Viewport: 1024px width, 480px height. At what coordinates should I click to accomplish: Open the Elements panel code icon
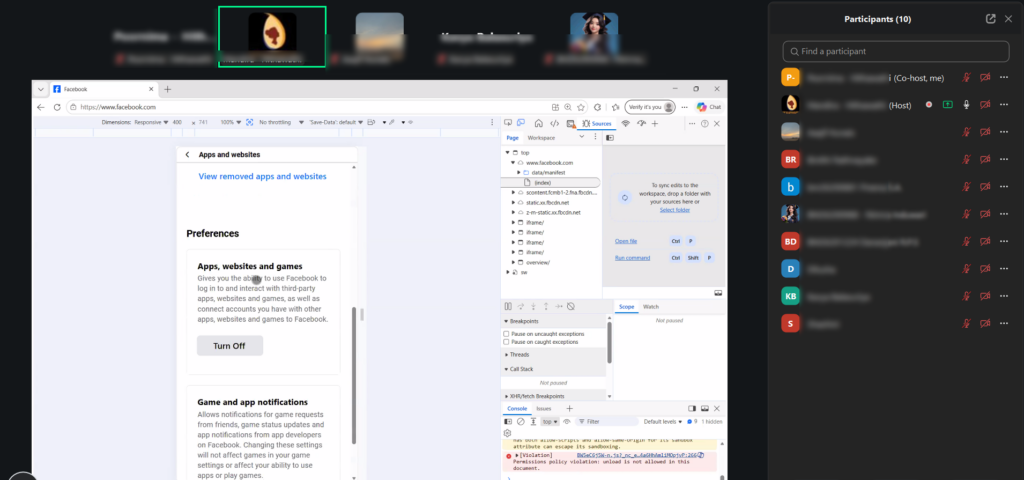[554, 123]
